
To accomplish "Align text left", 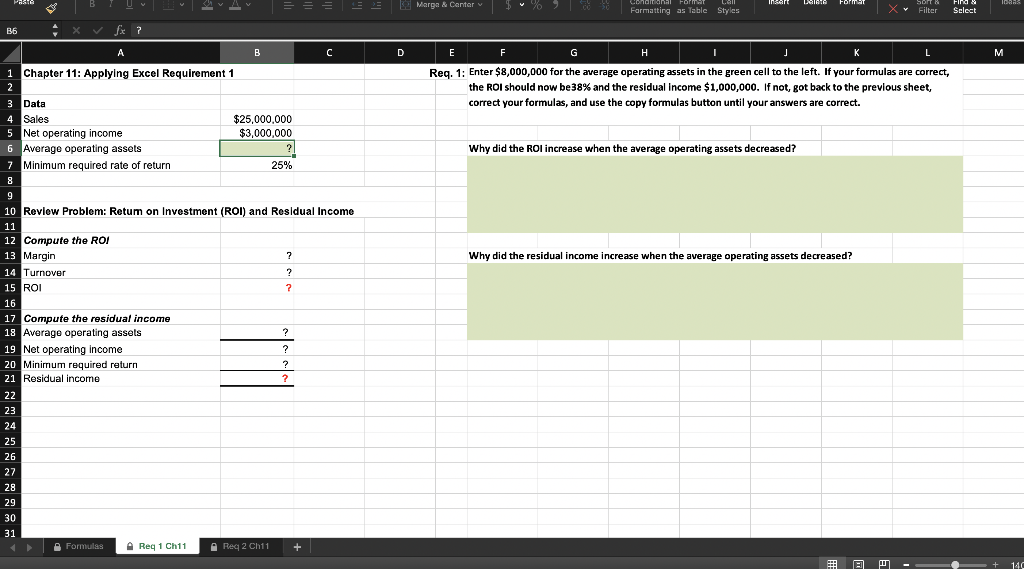I will click(288, 5).
